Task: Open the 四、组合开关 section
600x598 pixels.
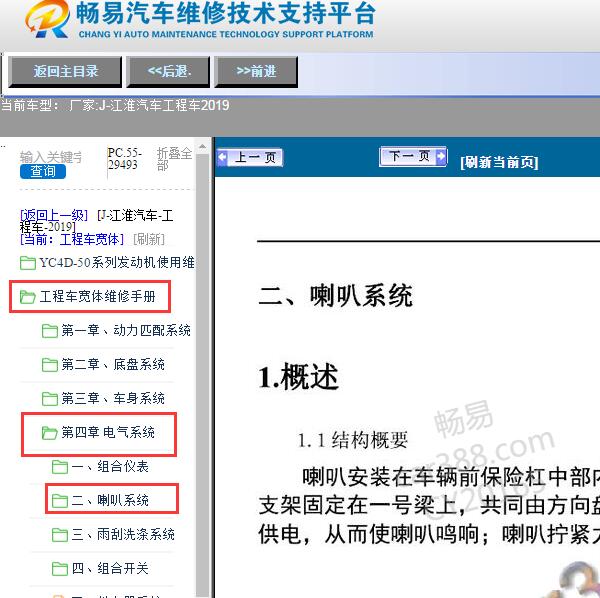Action: pos(110,569)
